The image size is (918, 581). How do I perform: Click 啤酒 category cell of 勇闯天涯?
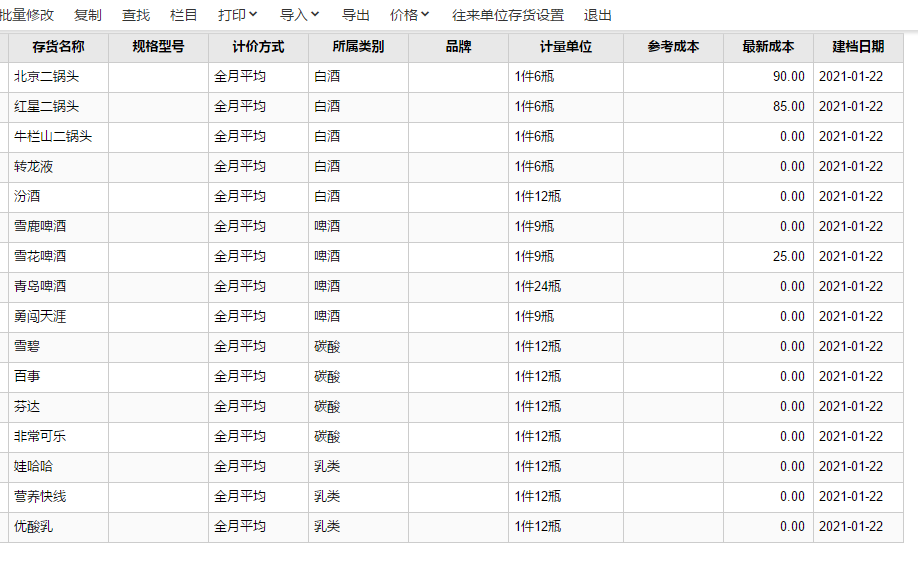point(358,317)
